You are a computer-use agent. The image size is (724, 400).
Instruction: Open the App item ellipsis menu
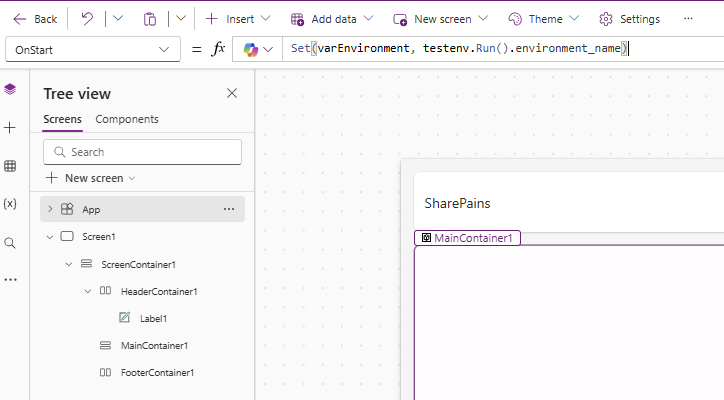229,209
